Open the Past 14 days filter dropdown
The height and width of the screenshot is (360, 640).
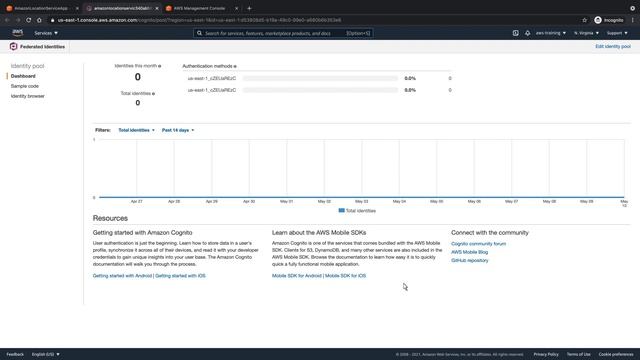[178, 130]
